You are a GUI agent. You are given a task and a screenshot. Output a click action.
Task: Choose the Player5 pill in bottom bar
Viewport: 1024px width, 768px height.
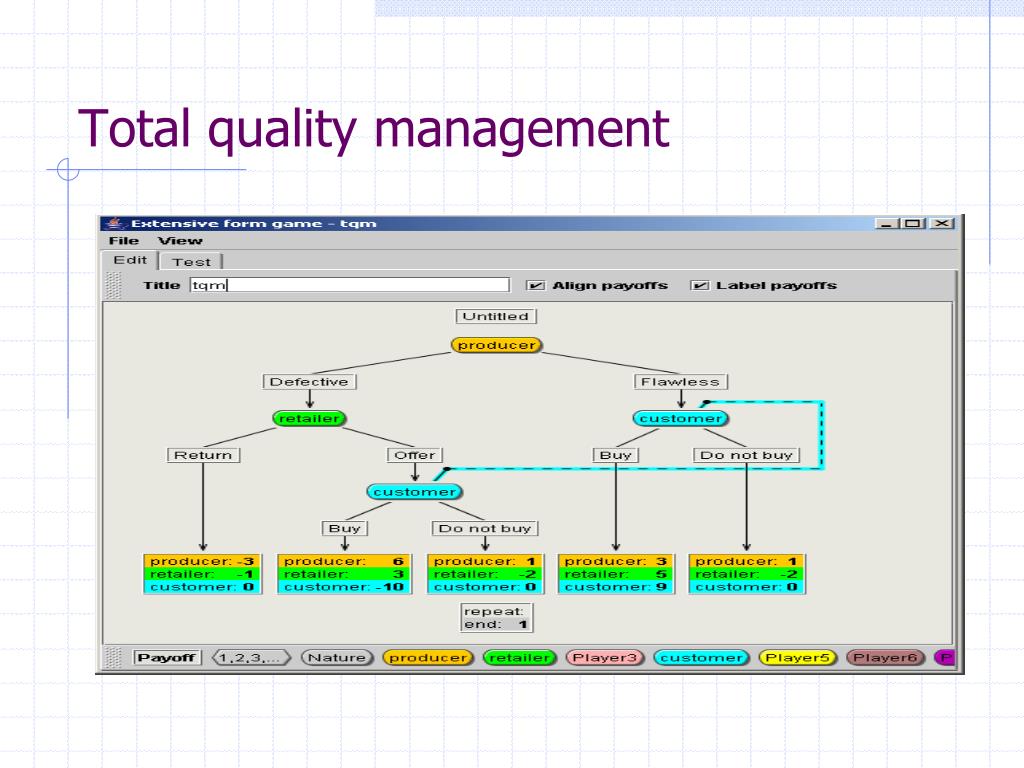[x=798, y=658]
